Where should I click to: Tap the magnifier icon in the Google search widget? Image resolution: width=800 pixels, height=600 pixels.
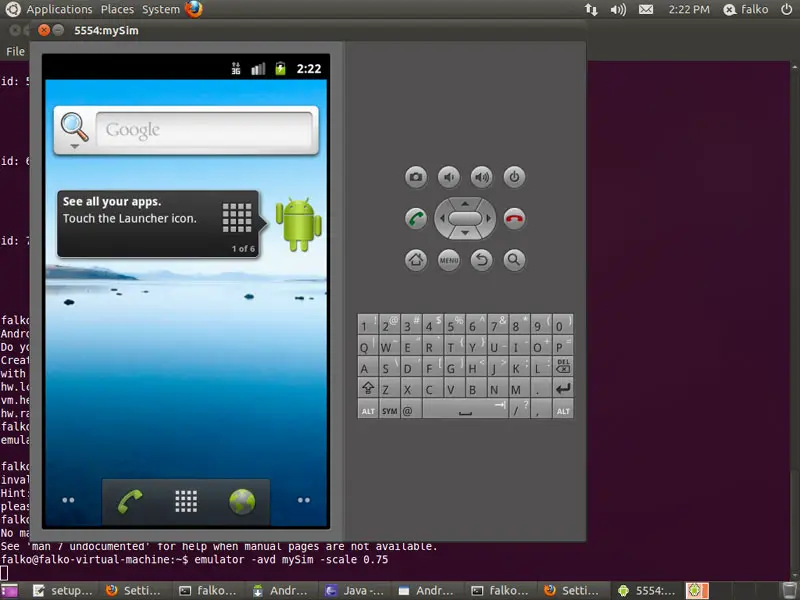pyautogui.click(x=74, y=127)
